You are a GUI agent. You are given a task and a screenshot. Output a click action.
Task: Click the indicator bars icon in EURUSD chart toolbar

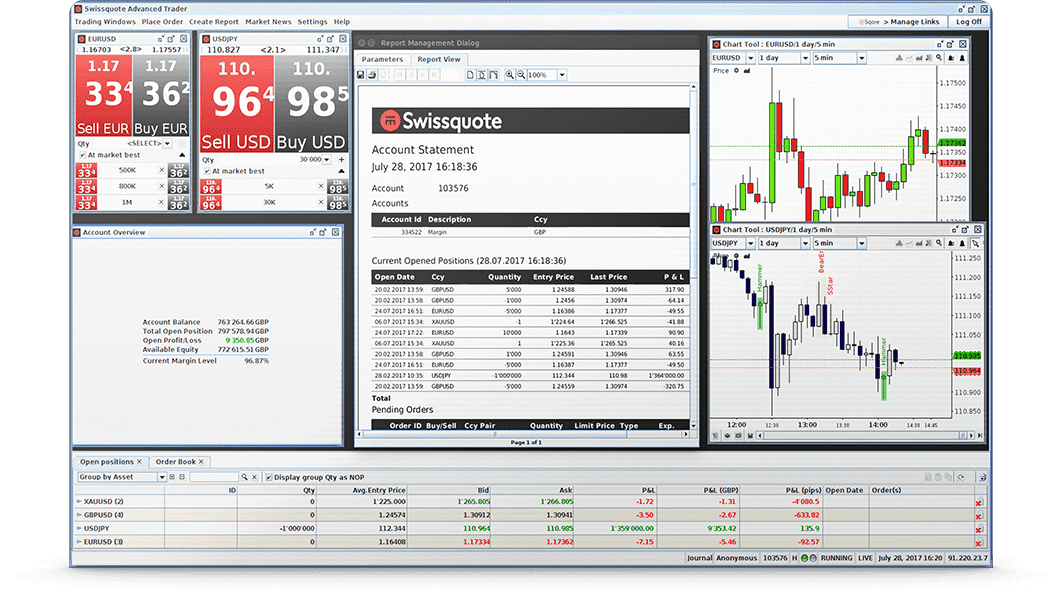pos(919,58)
